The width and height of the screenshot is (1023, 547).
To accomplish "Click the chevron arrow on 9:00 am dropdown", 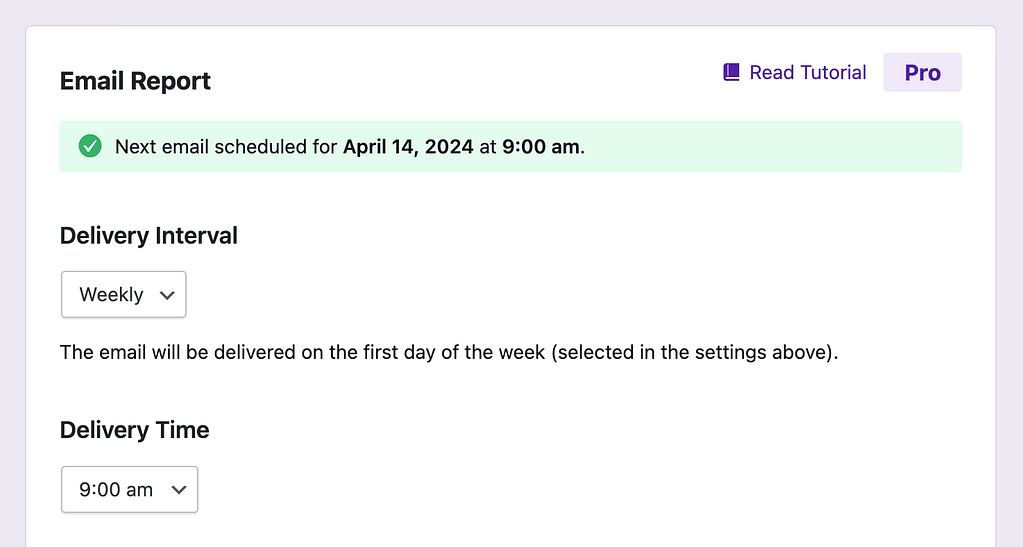I will click(x=179, y=489).
